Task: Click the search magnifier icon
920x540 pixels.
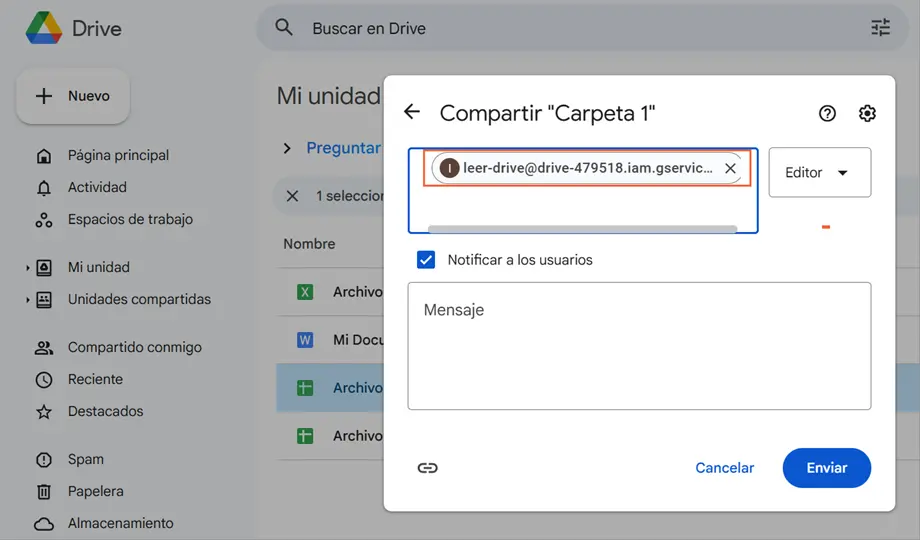Action: coord(284,27)
